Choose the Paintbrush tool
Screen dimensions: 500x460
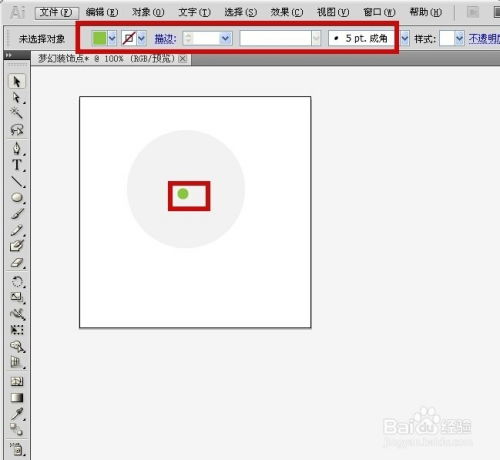point(17,214)
